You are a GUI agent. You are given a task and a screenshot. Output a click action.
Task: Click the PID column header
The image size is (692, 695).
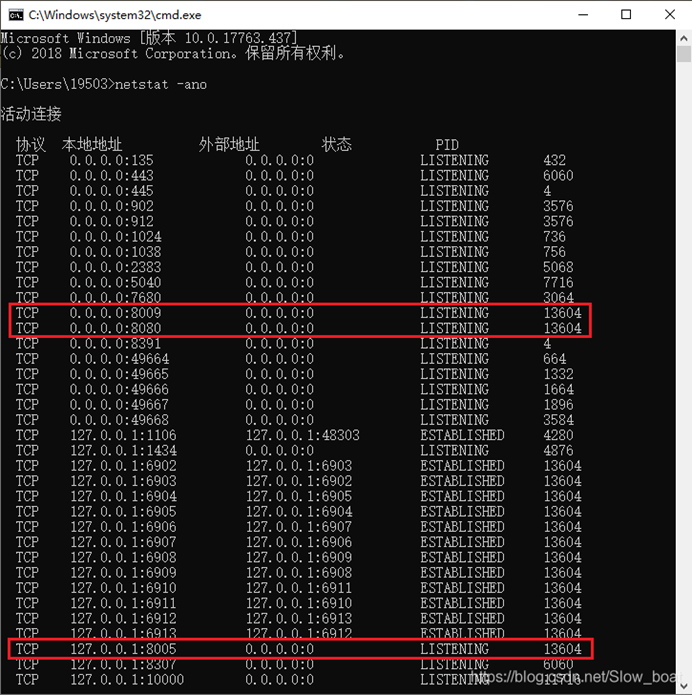click(x=447, y=145)
